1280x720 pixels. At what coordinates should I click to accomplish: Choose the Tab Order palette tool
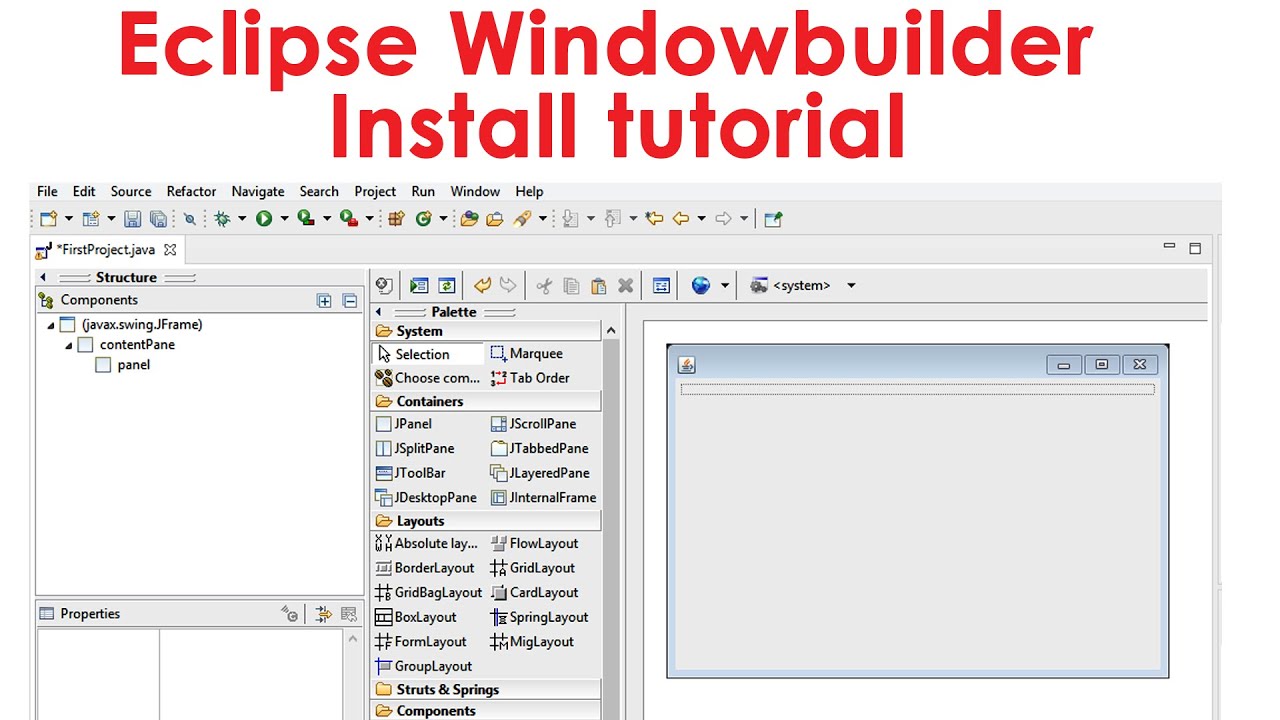point(530,378)
